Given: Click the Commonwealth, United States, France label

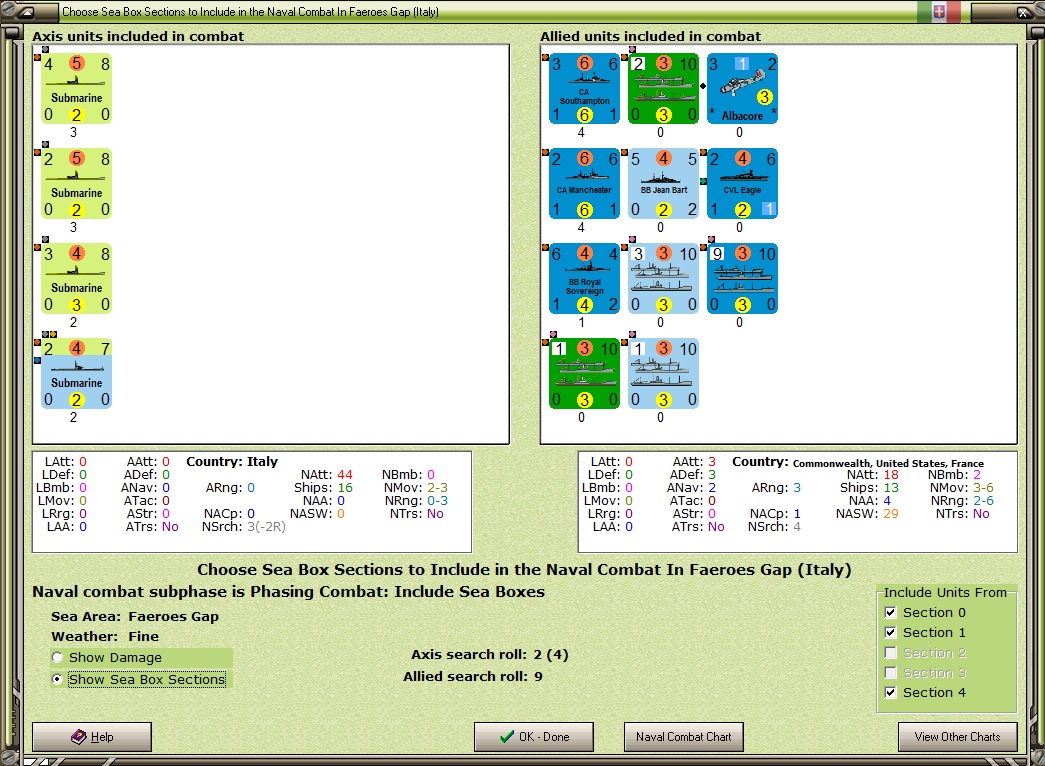Looking at the screenshot, I should pyautogui.click(x=888, y=463).
